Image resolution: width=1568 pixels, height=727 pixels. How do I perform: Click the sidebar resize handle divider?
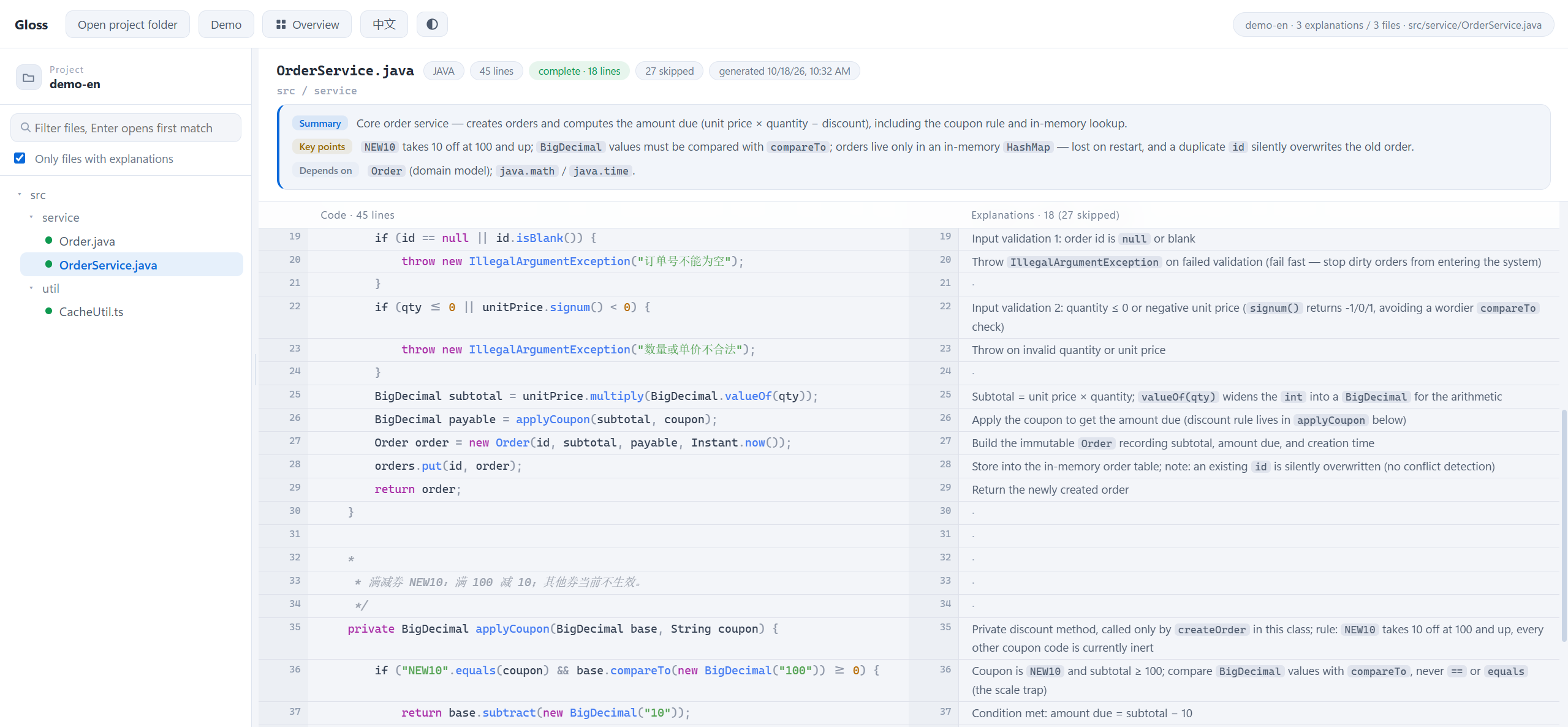(255, 369)
